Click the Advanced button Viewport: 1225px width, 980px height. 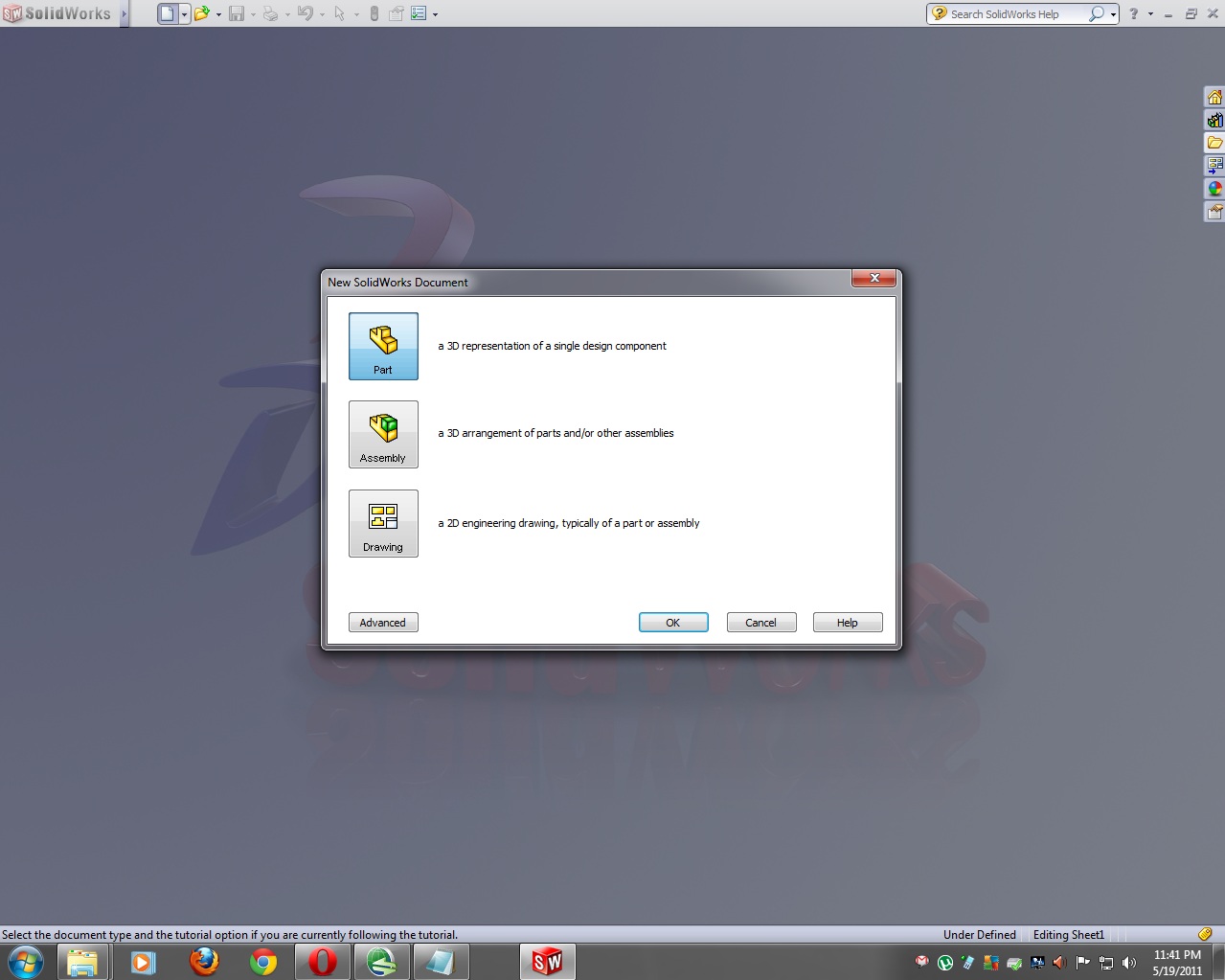[x=383, y=623]
